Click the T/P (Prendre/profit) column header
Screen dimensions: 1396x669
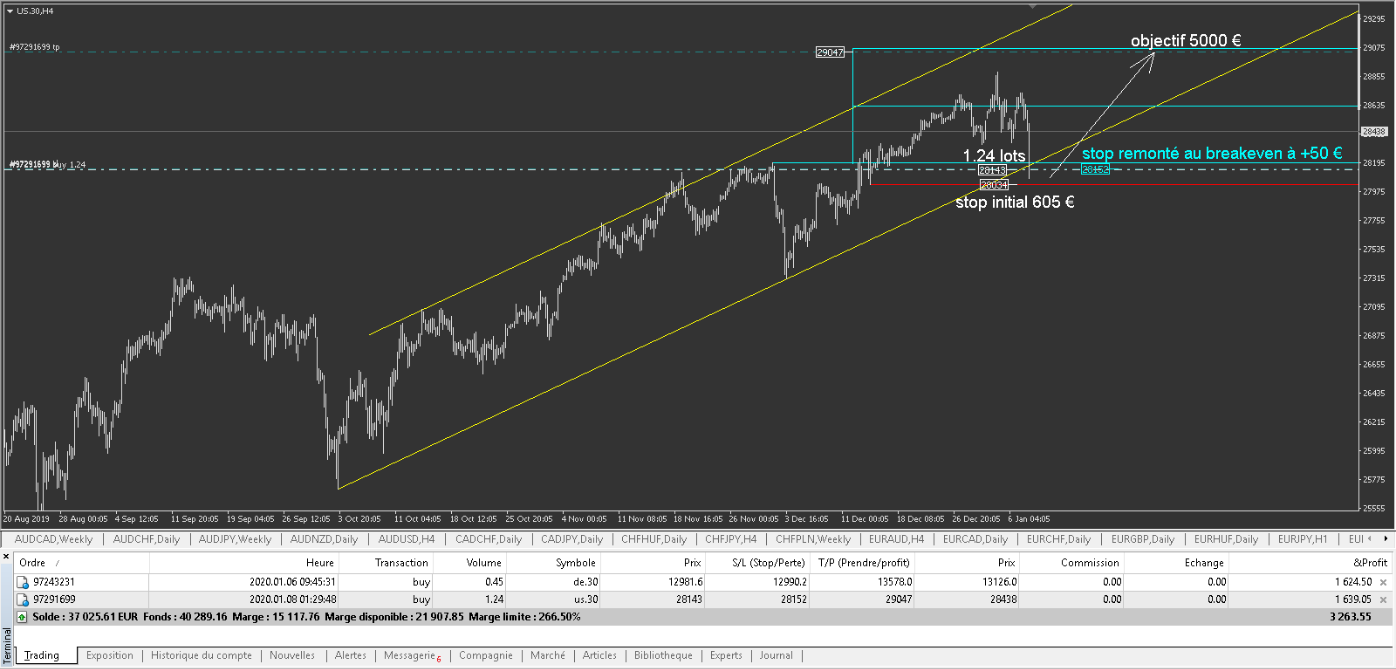pyautogui.click(x=861, y=563)
